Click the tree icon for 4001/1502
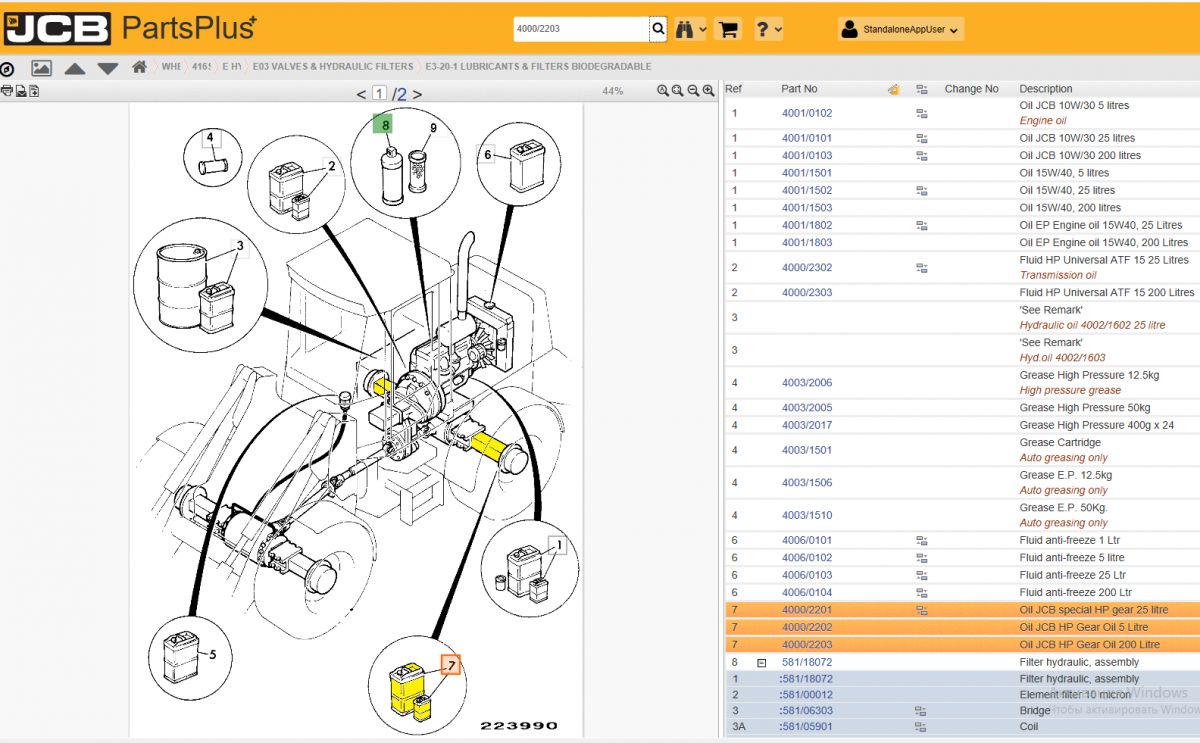The image size is (1200, 743). (922, 190)
